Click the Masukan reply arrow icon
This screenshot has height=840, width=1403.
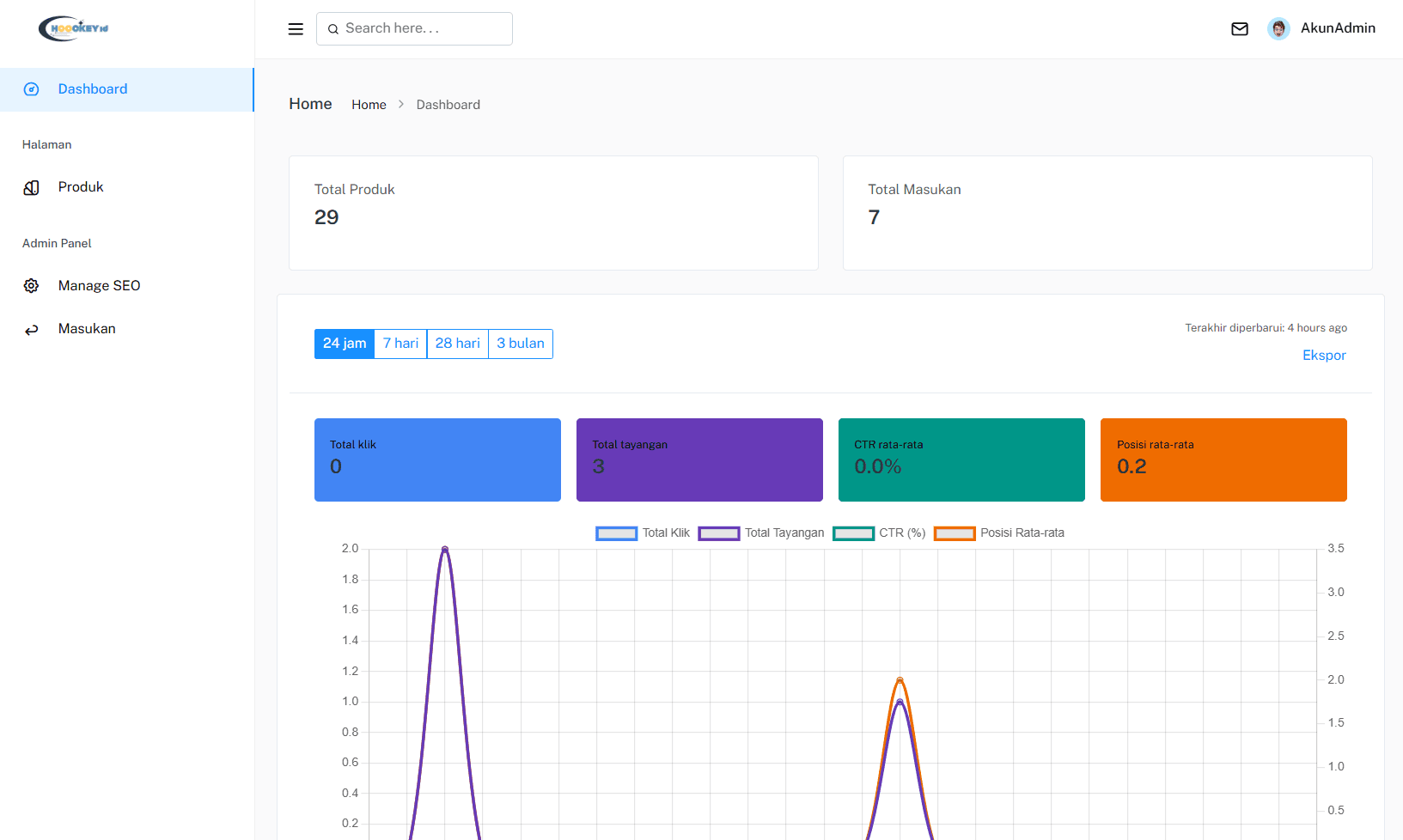(x=32, y=330)
